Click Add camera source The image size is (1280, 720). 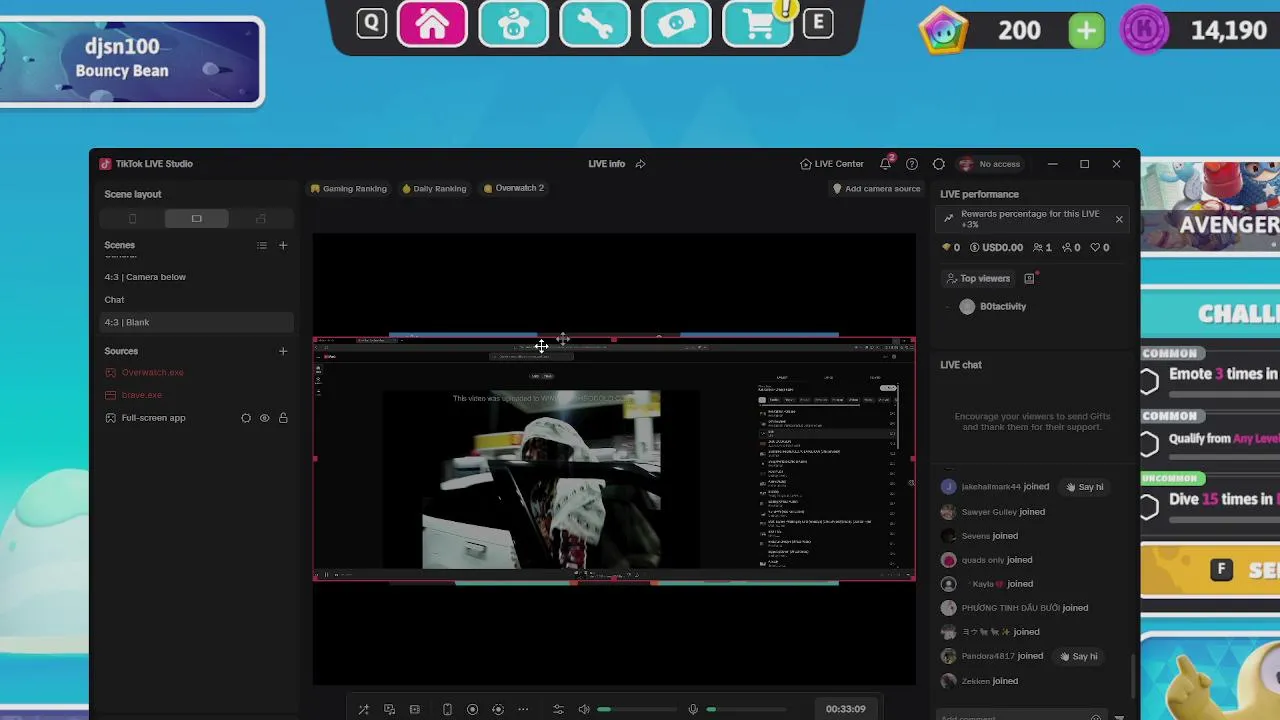[x=876, y=188]
